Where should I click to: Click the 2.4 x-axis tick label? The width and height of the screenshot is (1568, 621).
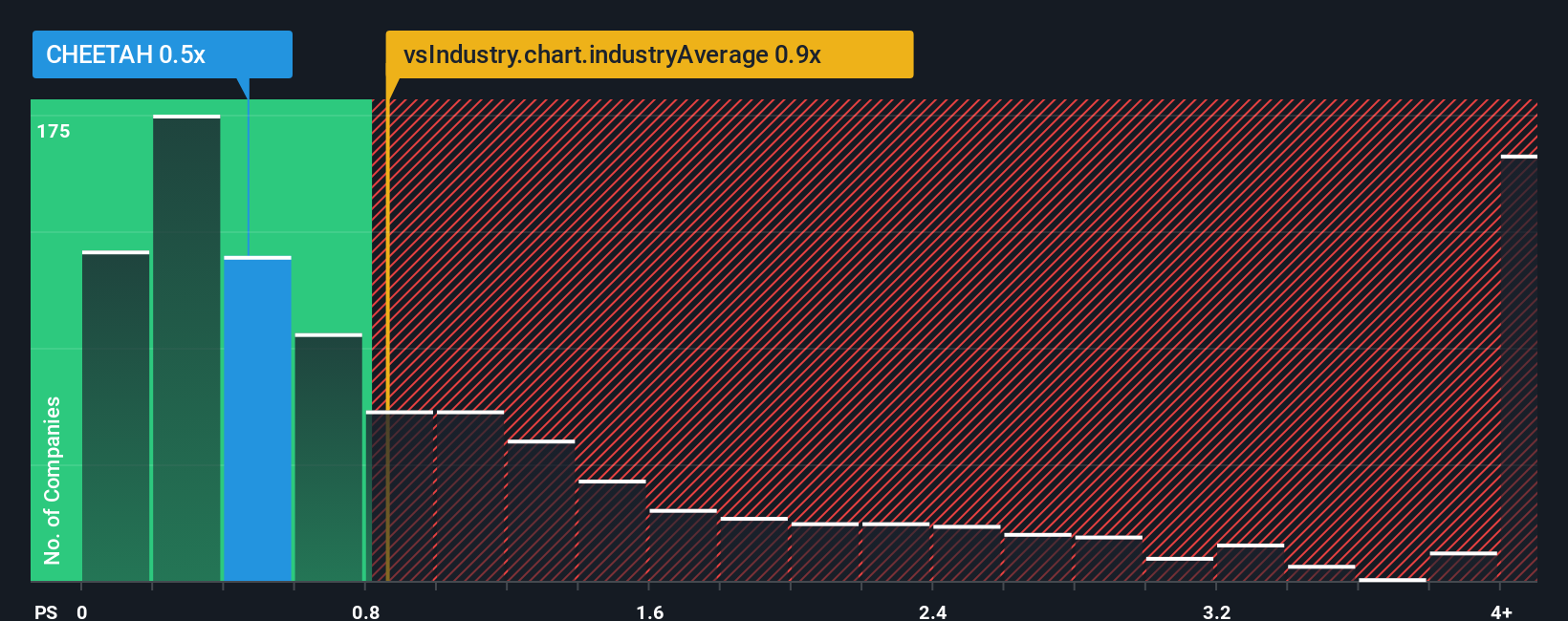coord(932,611)
